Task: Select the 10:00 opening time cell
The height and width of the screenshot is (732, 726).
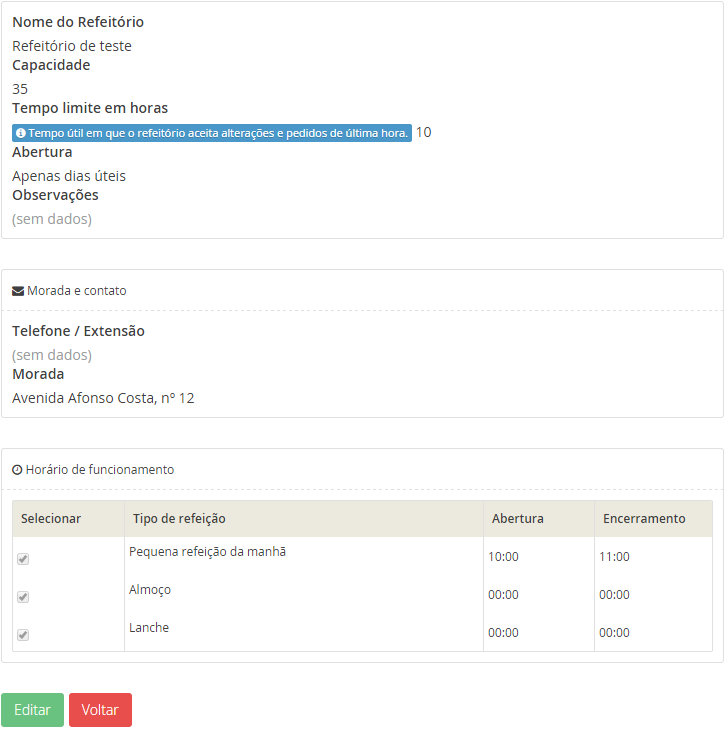Action: tap(503, 557)
